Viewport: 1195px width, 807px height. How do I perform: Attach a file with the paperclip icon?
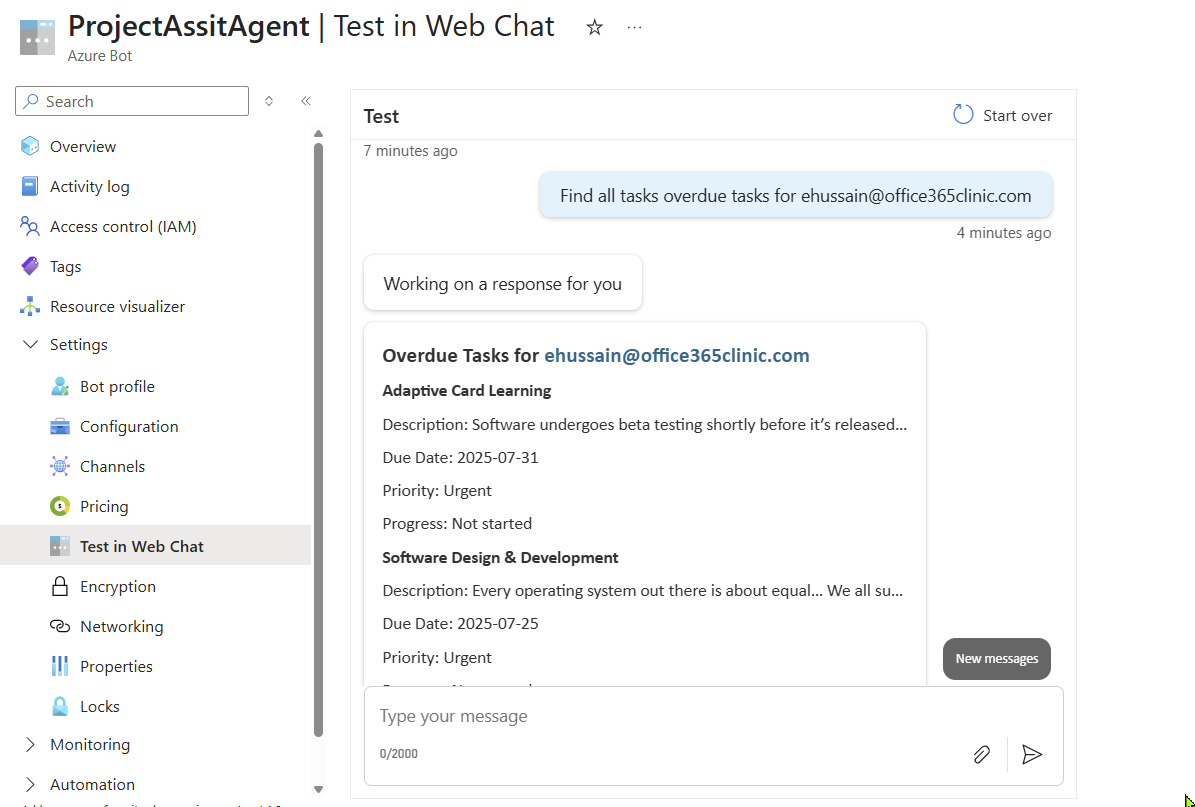click(982, 754)
